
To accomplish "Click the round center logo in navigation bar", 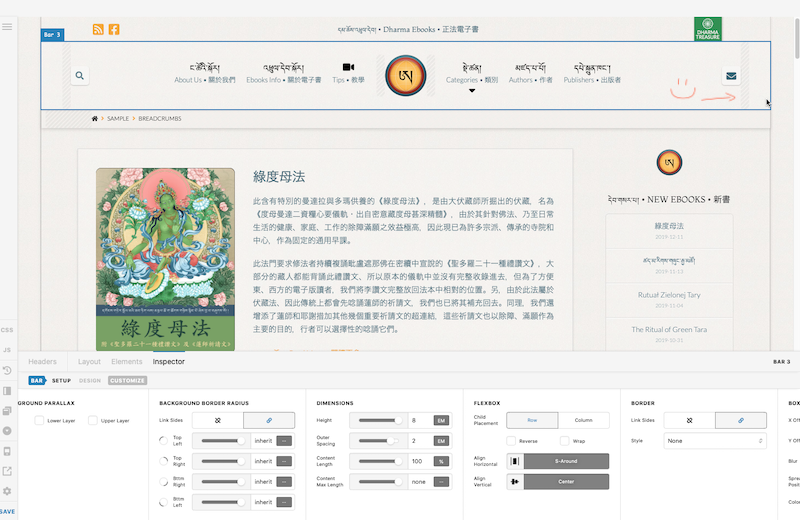I will (406, 76).
